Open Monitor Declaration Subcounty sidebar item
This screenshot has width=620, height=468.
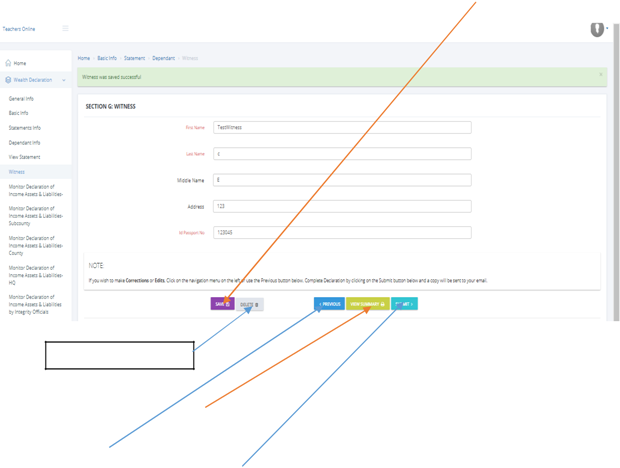coord(36,216)
